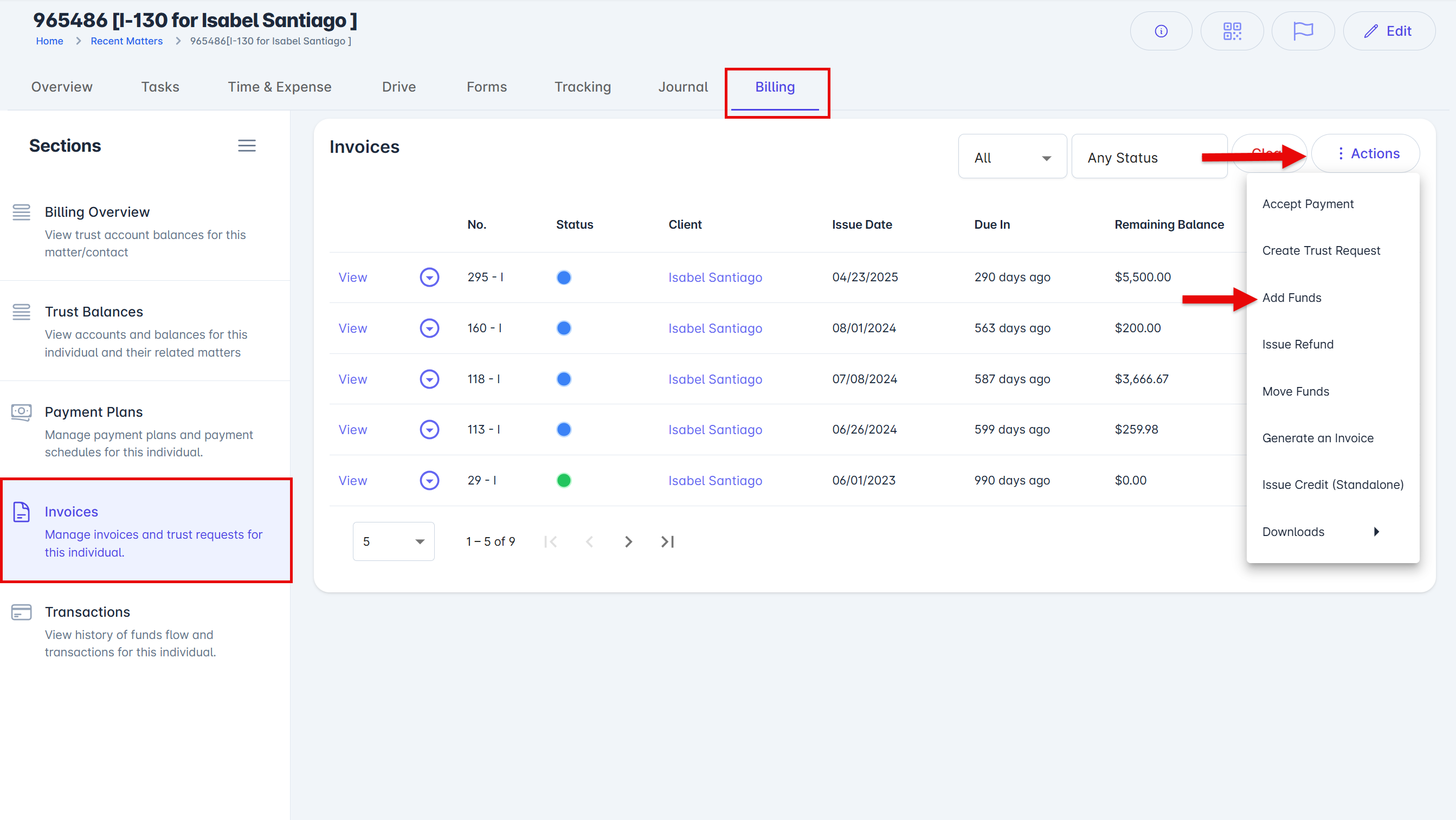Open Payment Plans section in the sidebar

click(x=93, y=411)
